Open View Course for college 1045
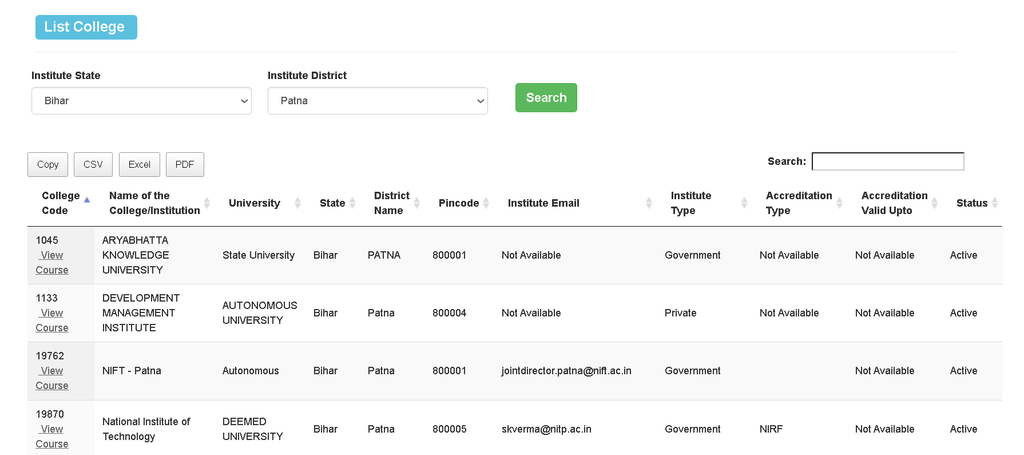1024x455 pixels. [52, 262]
